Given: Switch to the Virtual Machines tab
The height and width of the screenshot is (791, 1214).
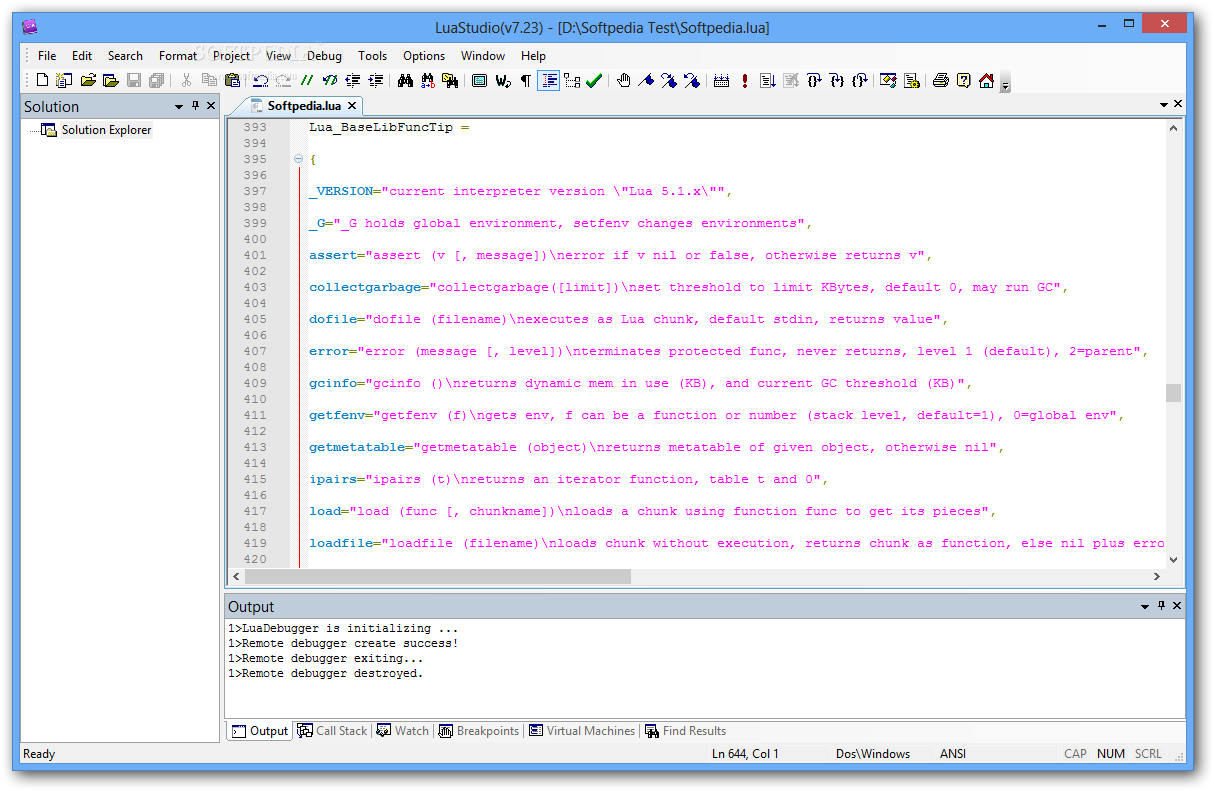Looking at the screenshot, I should click(x=582, y=731).
